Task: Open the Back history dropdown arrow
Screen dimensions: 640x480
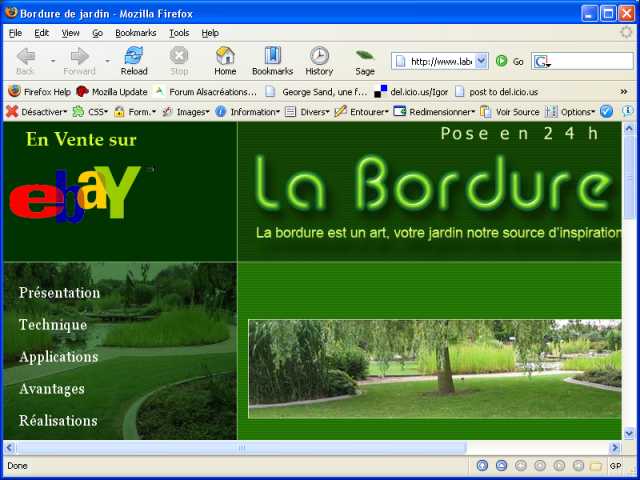Action: (x=53, y=61)
